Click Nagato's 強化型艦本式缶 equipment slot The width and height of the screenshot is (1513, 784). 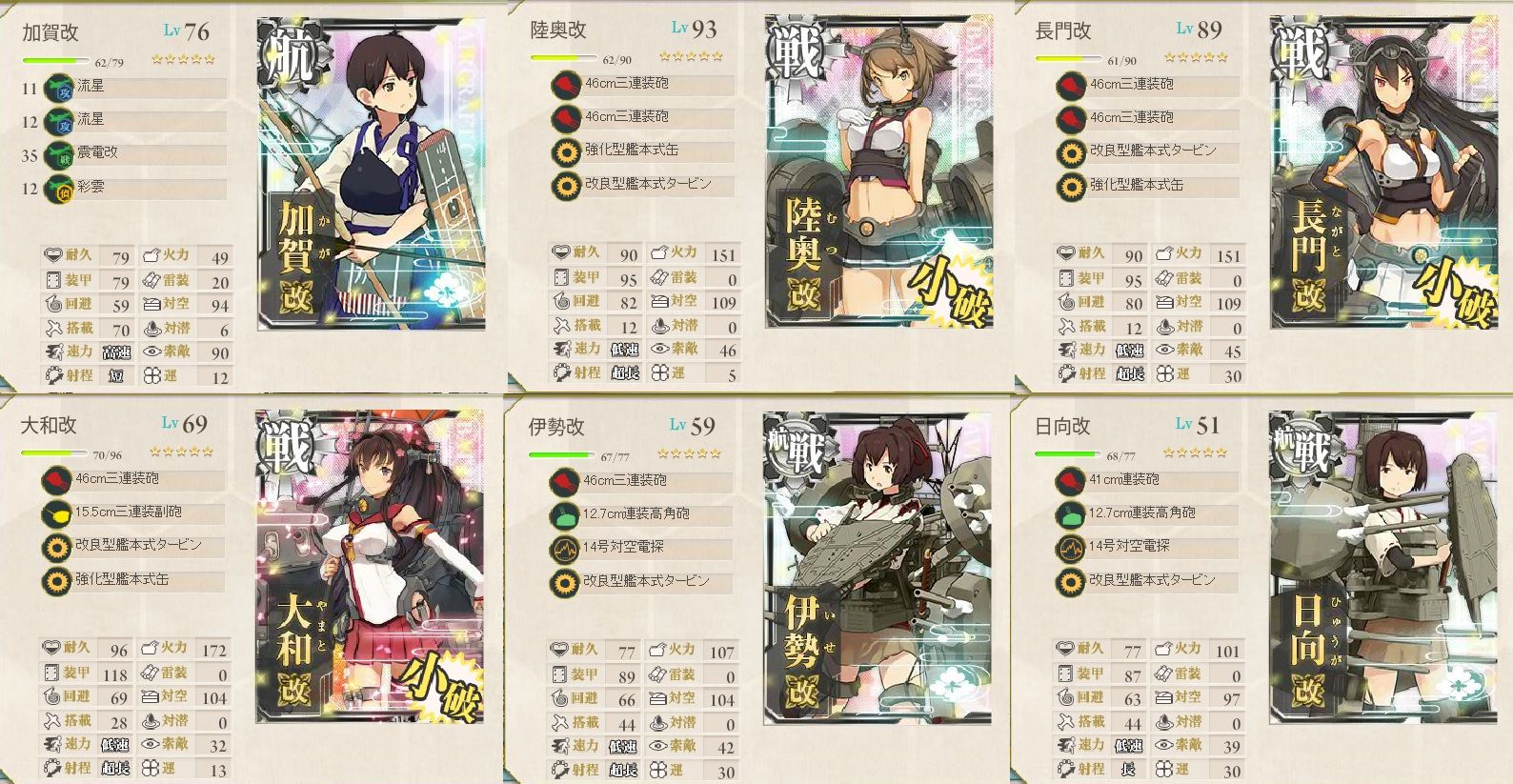(1148, 185)
